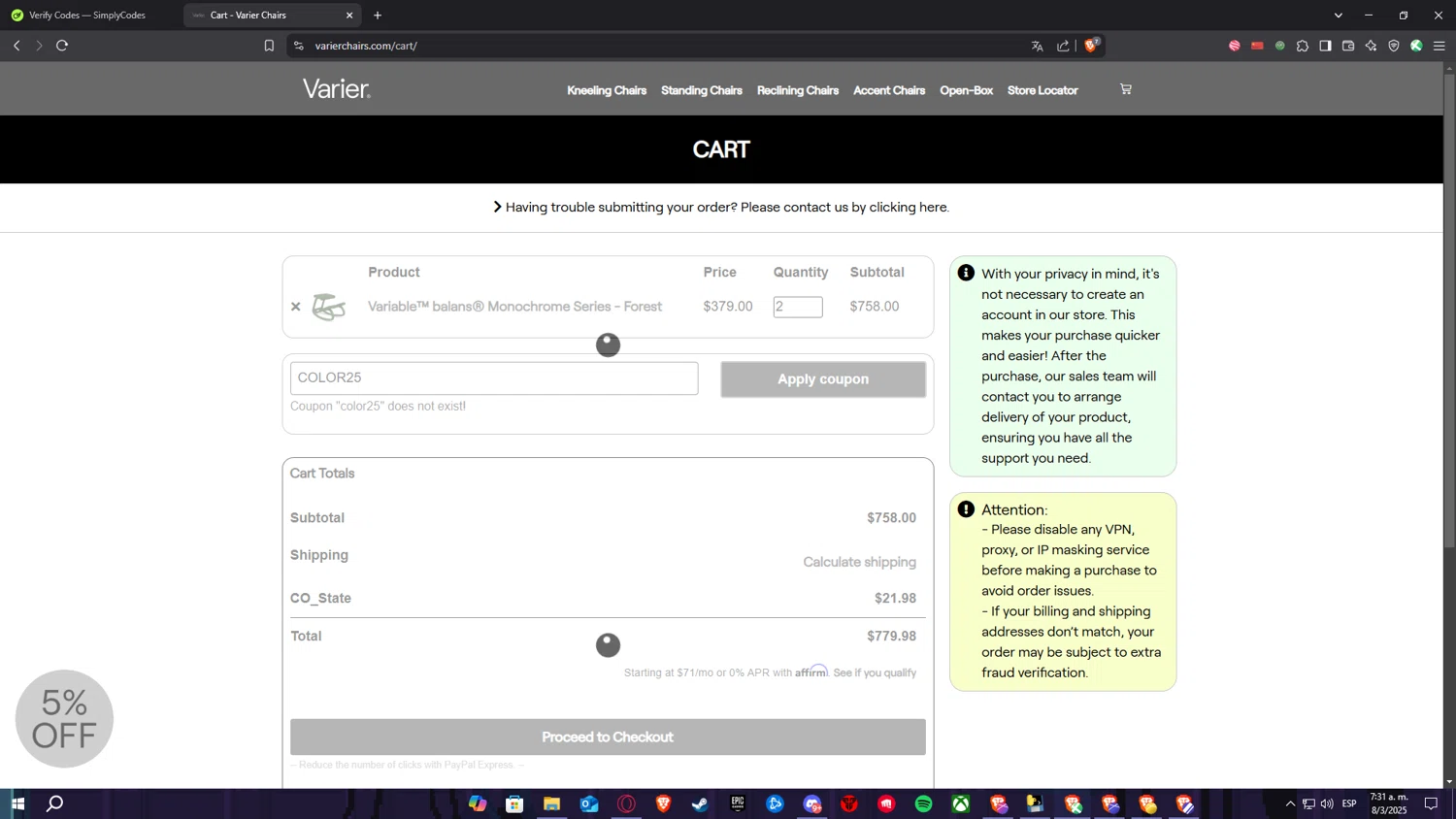The width and height of the screenshot is (1456, 819).
Task: Open the Leo AI sparkle icon
Action: pos(1371,46)
